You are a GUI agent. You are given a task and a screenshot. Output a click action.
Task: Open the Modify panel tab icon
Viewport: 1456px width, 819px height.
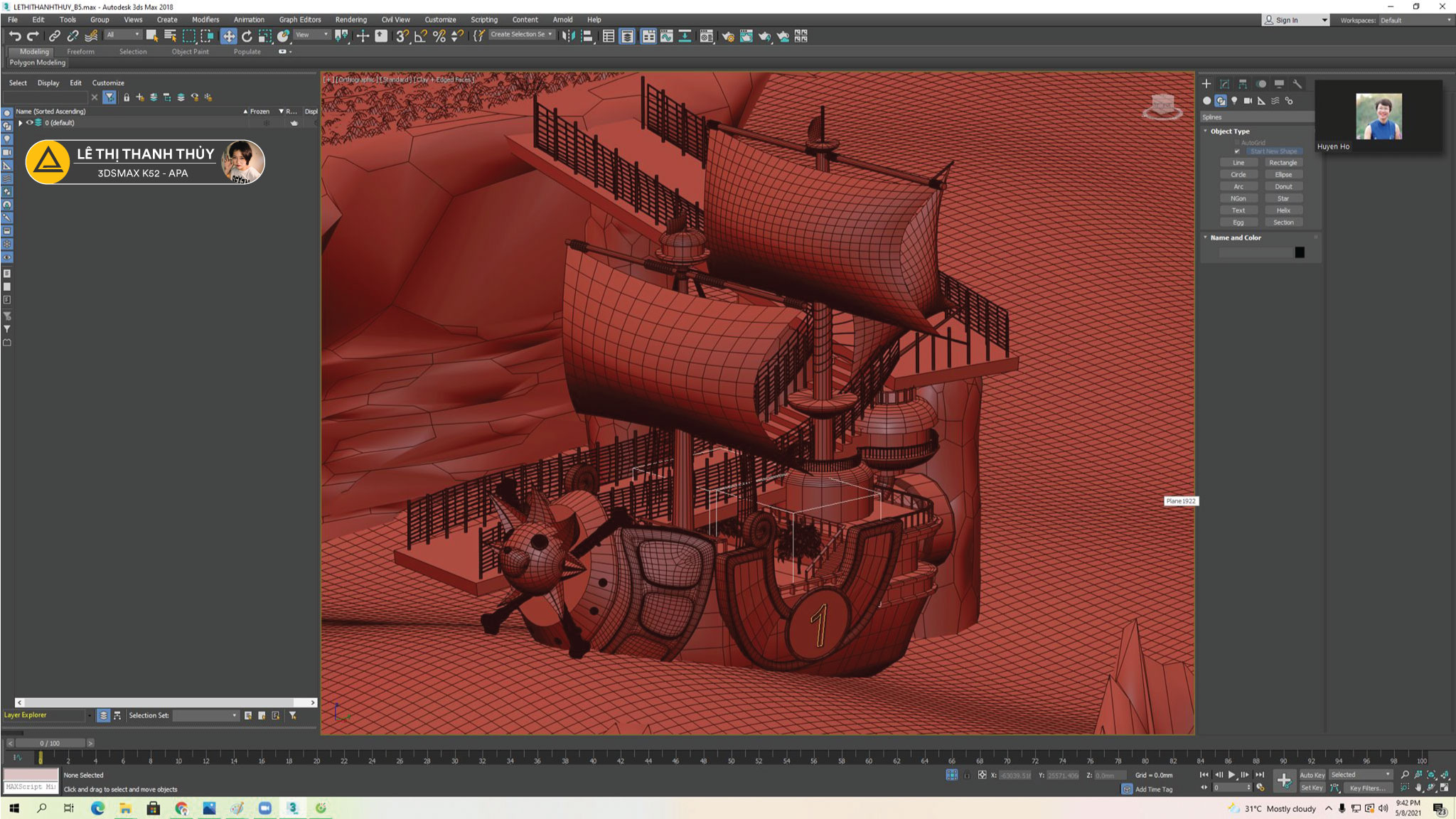[1224, 84]
